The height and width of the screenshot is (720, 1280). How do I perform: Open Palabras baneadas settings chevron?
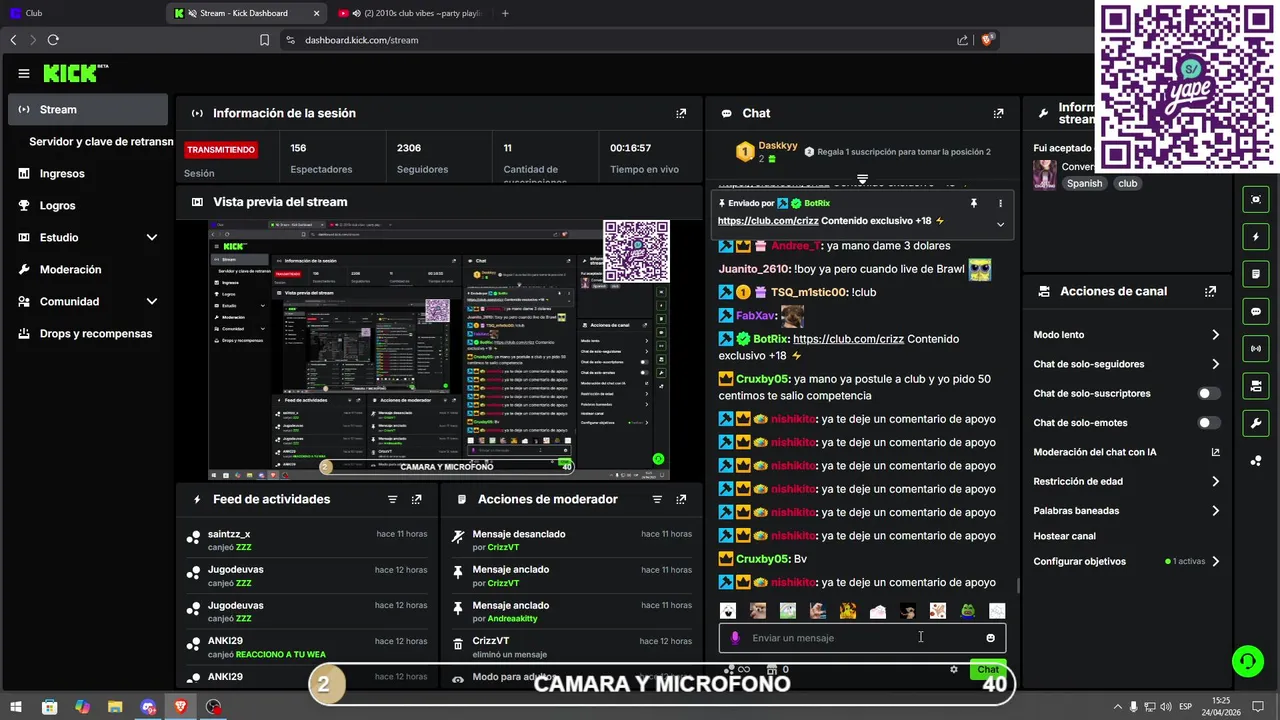pyautogui.click(x=1215, y=511)
